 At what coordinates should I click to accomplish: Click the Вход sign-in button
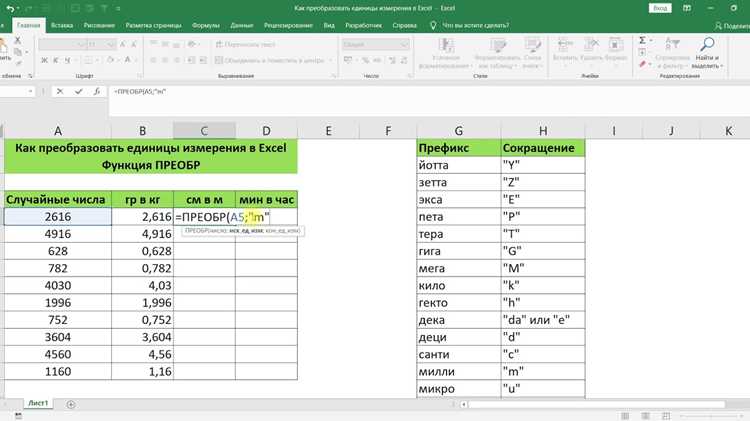(660, 8)
